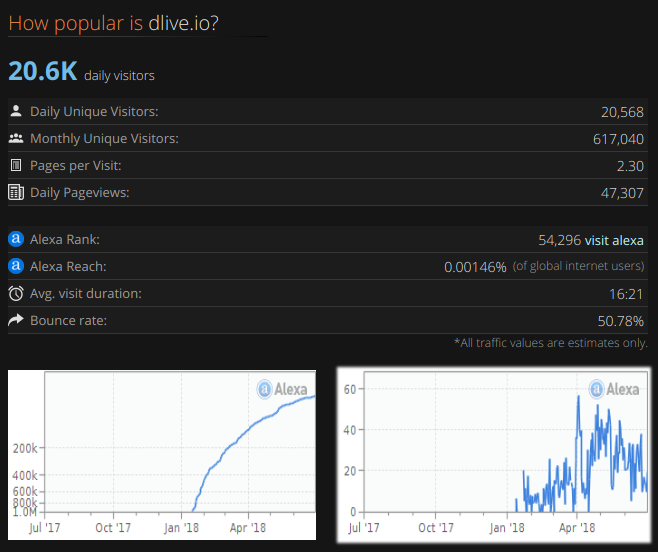This screenshot has width=658, height=552.
Task: Click the Alexa Reach logo icon
Action: click(x=16, y=266)
